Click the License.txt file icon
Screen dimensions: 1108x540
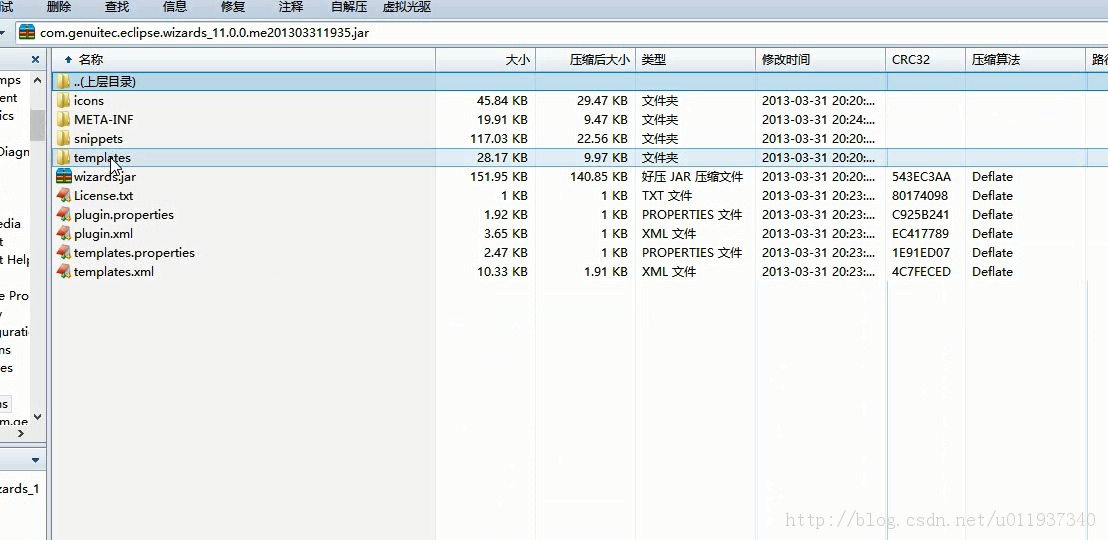[x=64, y=196]
